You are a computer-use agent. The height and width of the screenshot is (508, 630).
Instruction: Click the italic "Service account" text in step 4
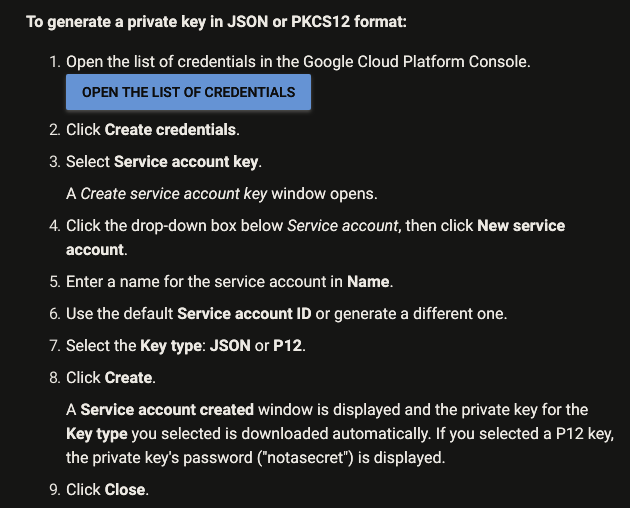(x=344, y=225)
